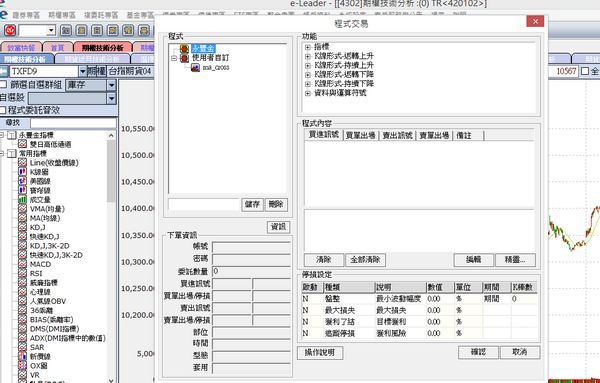Switch to the 備註 tab

(468, 135)
